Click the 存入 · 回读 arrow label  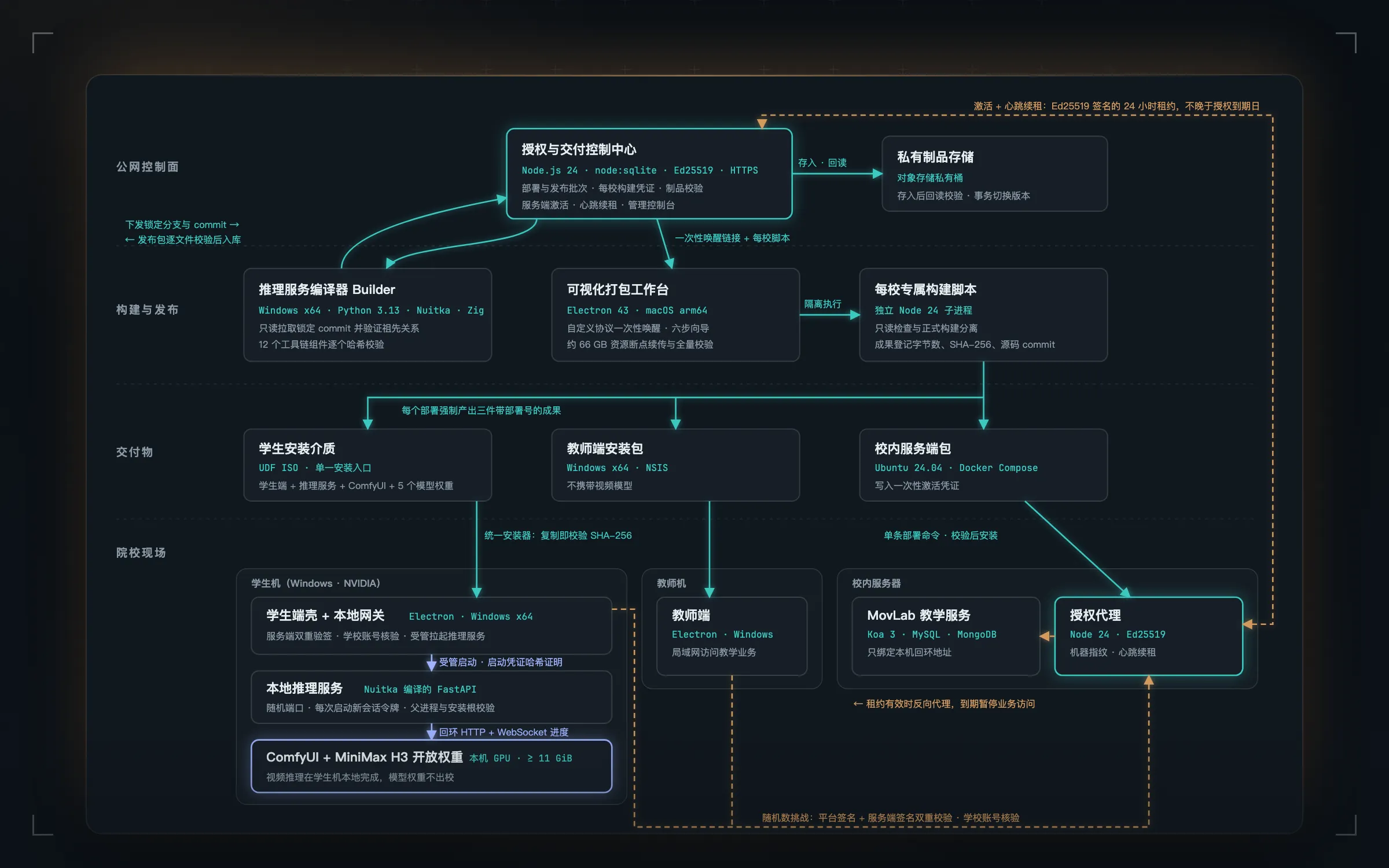pos(822,163)
